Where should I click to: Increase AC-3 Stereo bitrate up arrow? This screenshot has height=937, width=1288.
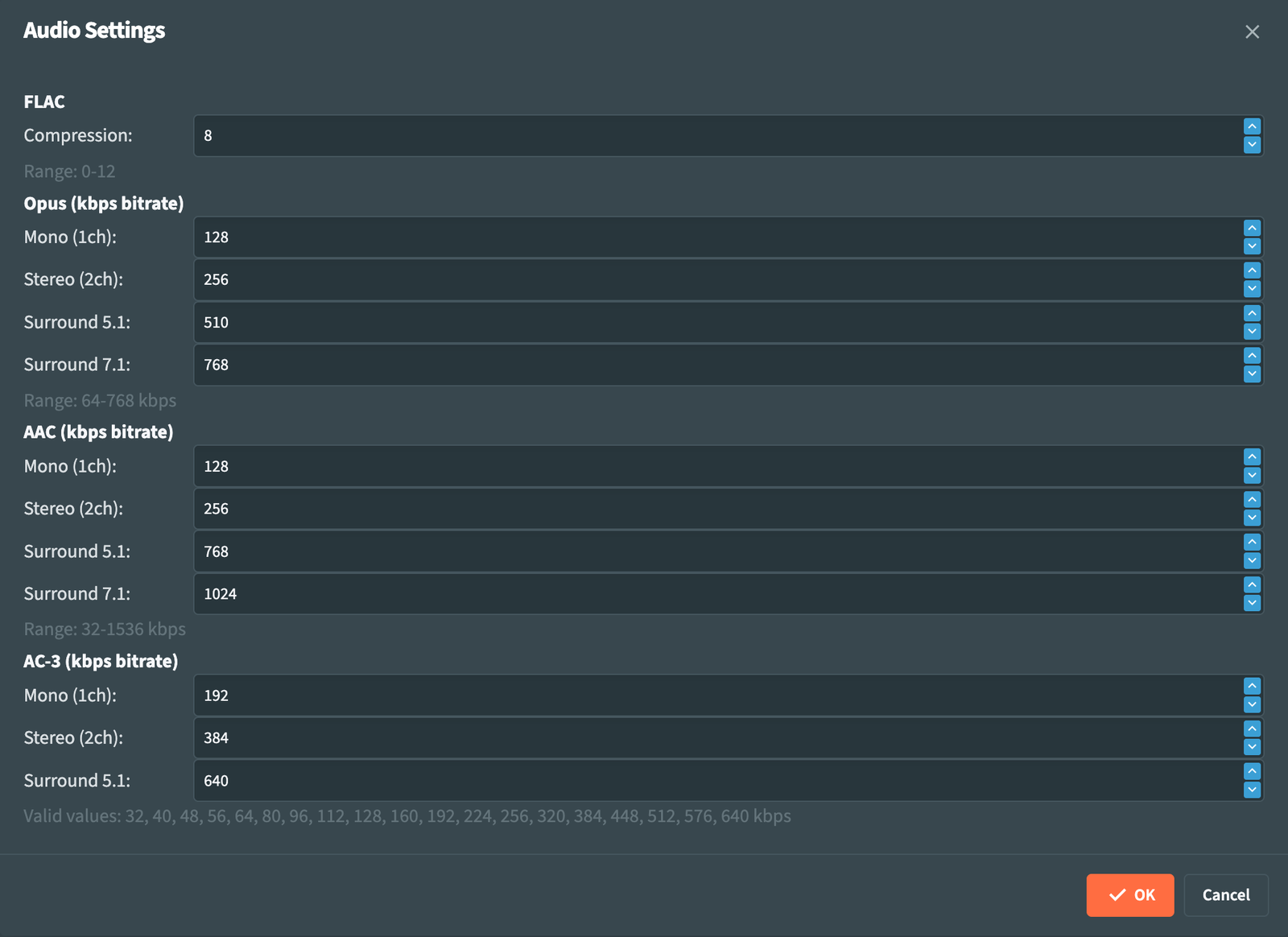[x=1252, y=729]
